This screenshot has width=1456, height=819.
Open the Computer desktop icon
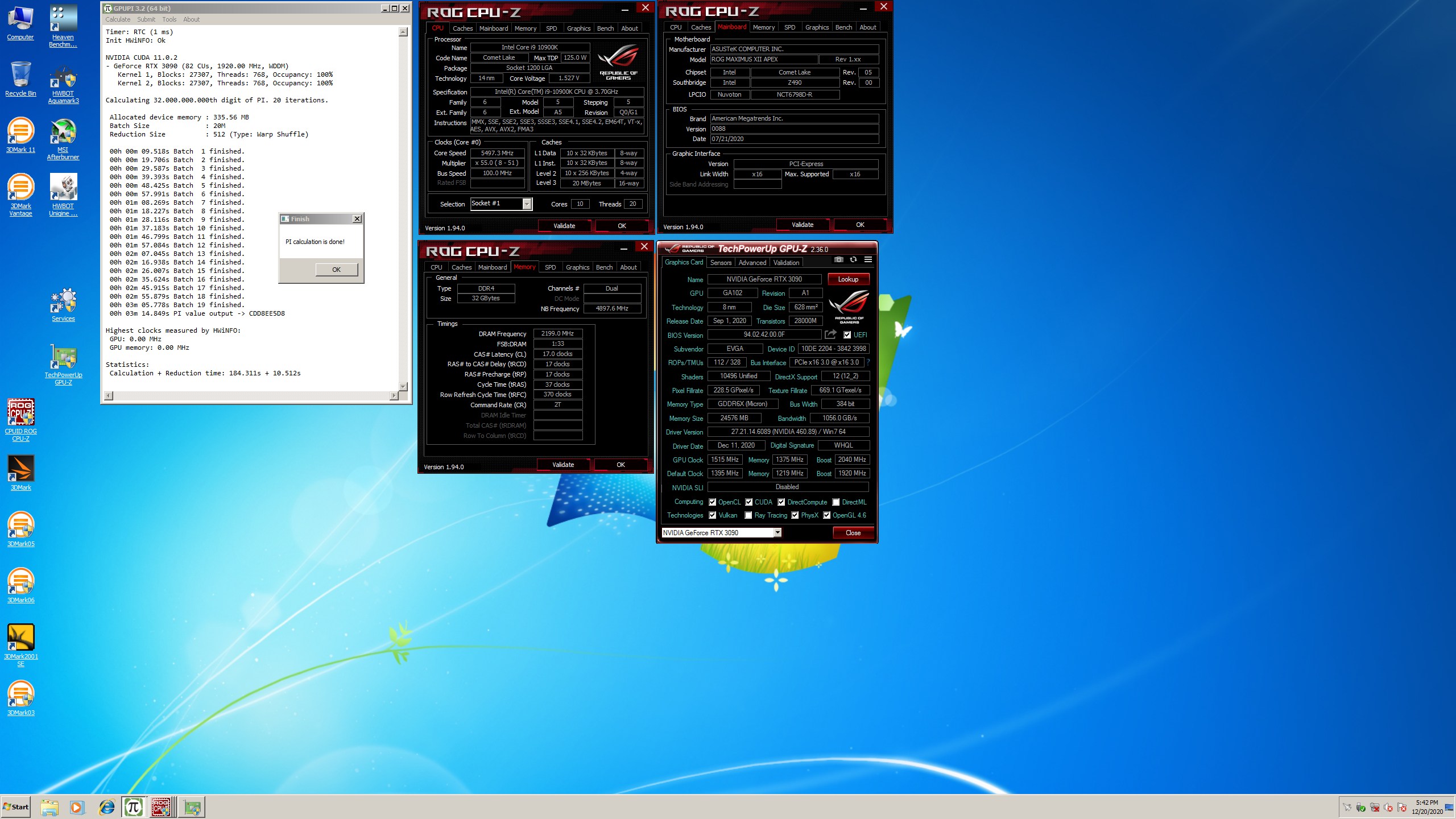[20, 24]
